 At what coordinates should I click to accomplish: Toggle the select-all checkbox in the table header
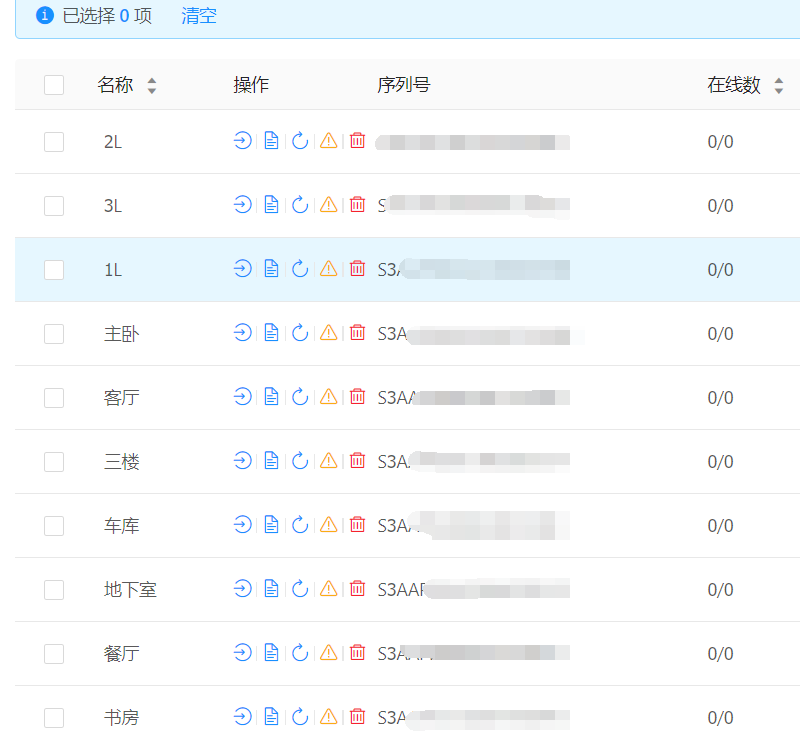54,85
